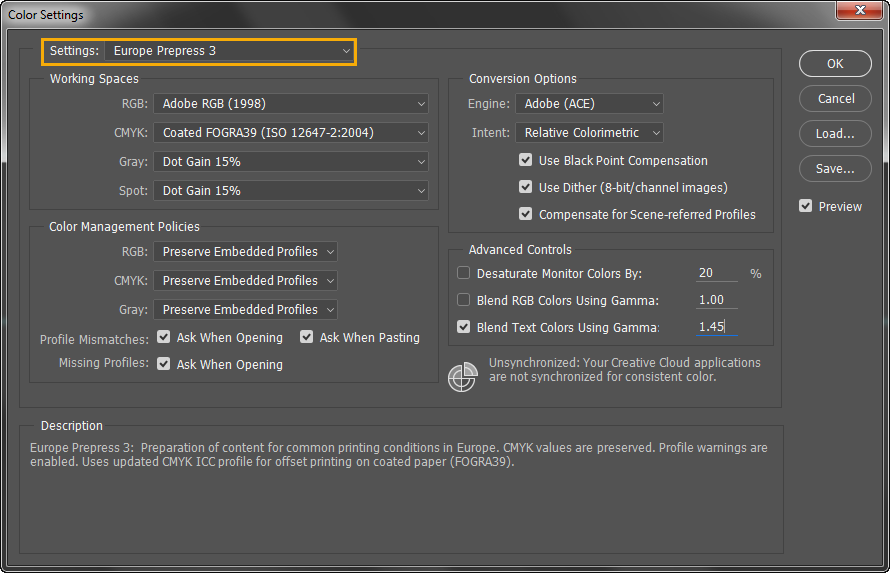Open the Settings preset dropdown
The height and width of the screenshot is (573, 890).
click(x=230, y=50)
